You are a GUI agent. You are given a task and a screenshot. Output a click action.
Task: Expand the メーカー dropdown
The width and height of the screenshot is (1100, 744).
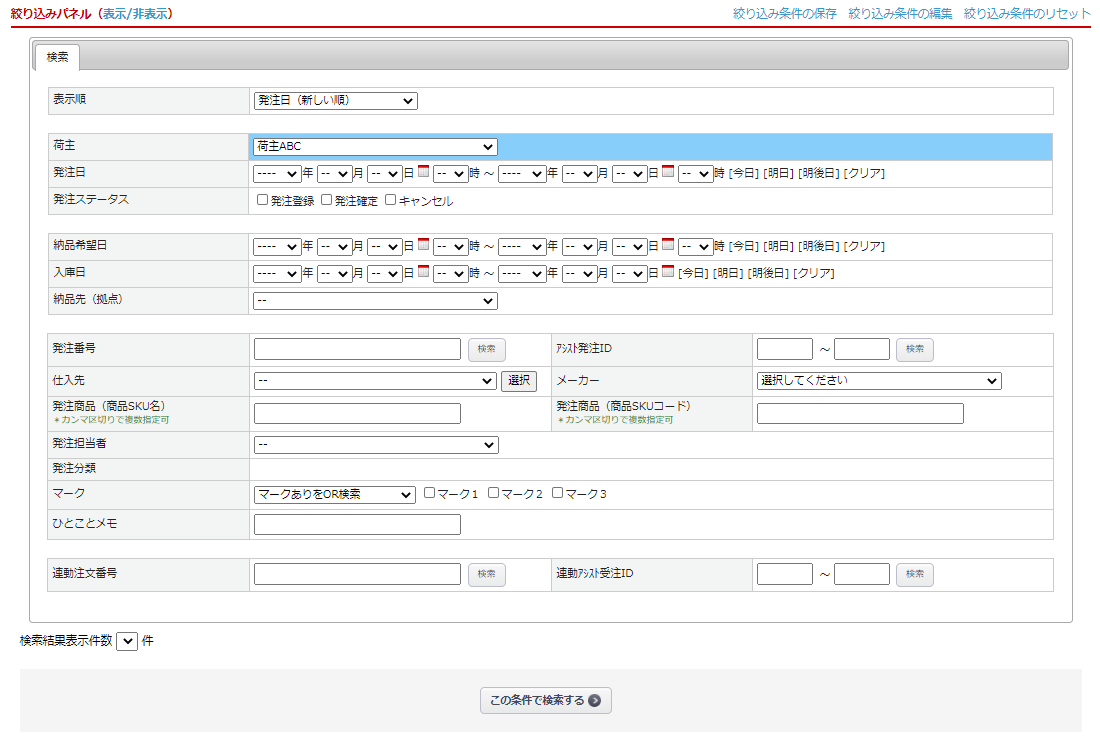click(878, 381)
